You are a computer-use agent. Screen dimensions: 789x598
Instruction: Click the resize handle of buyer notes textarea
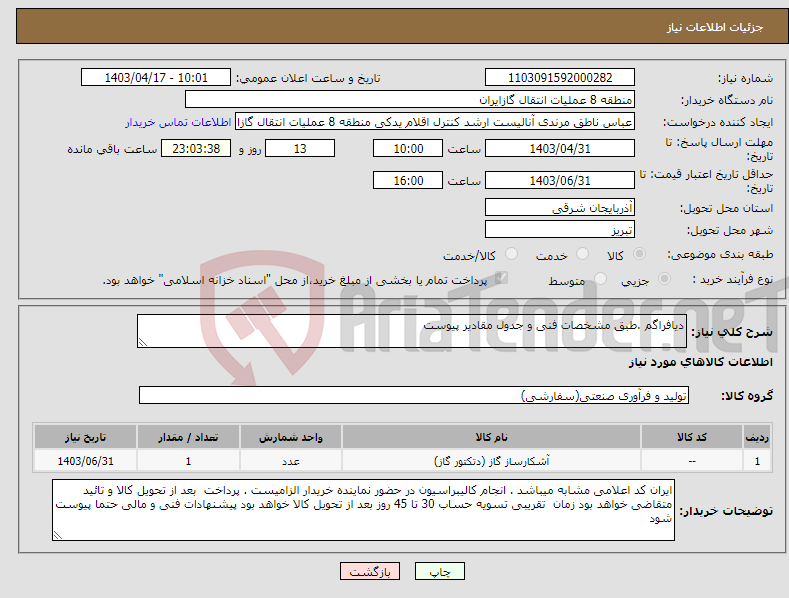coord(58,536)
